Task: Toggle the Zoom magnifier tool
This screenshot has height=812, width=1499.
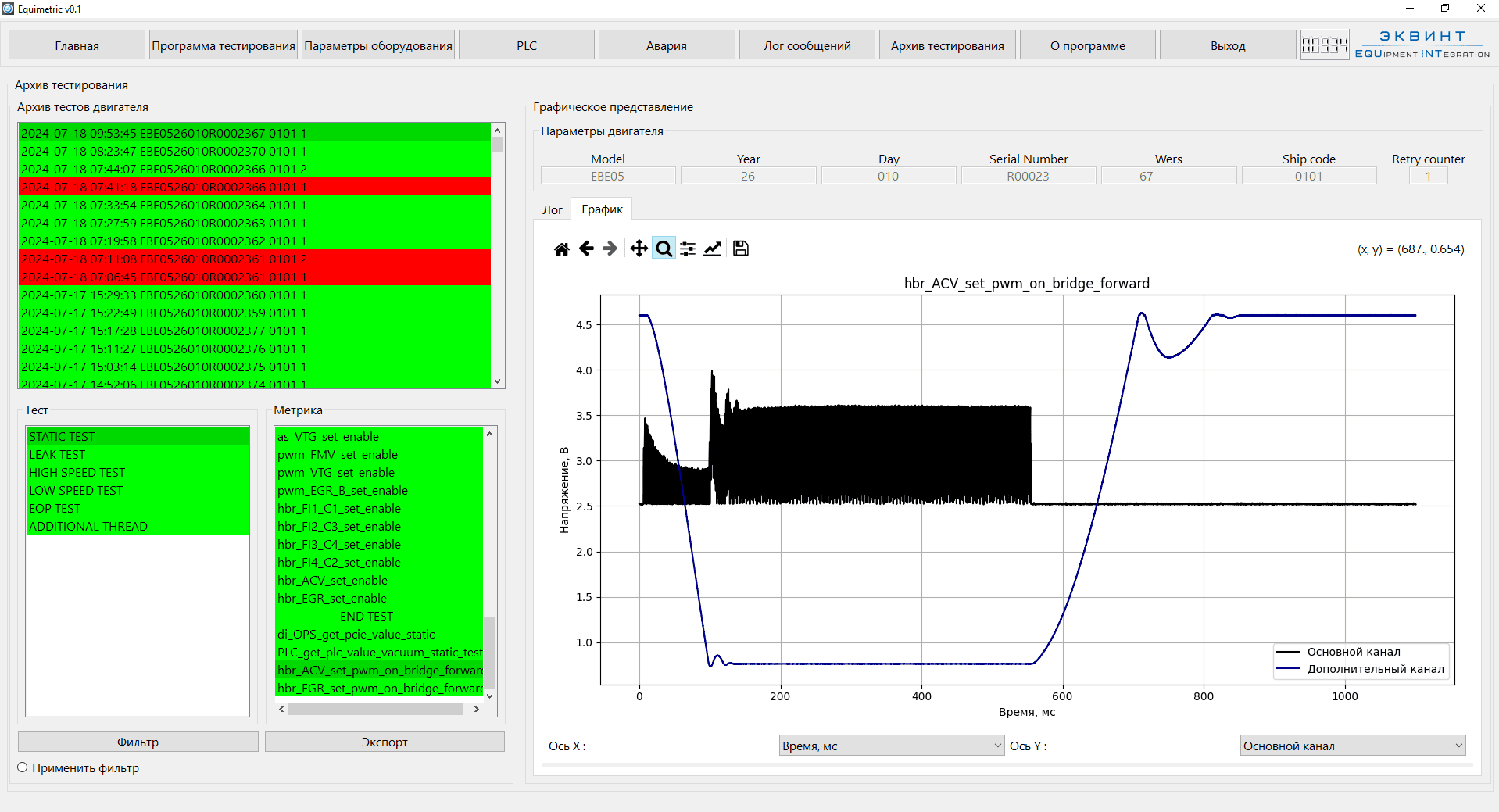Action: click(x=664, y=249)
